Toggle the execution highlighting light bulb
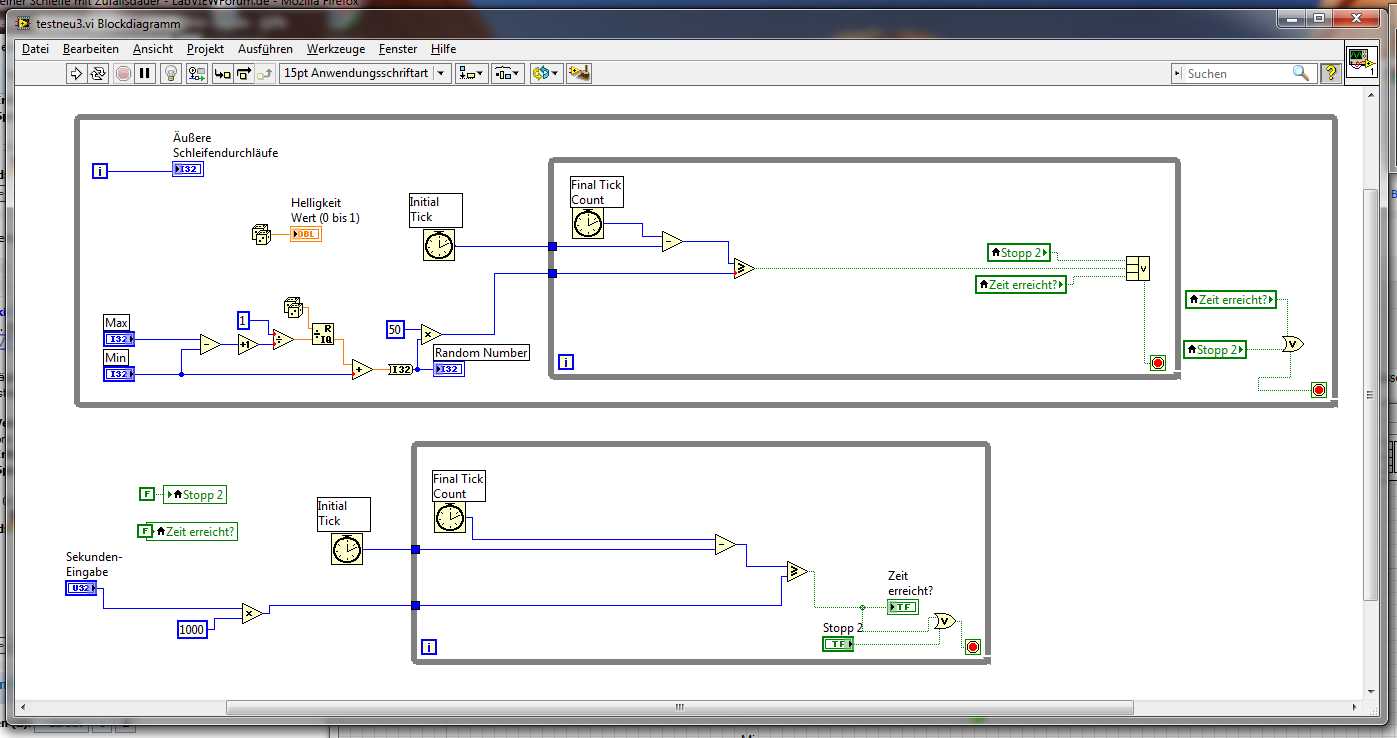 pyautogui.click(x=171, y=73)
